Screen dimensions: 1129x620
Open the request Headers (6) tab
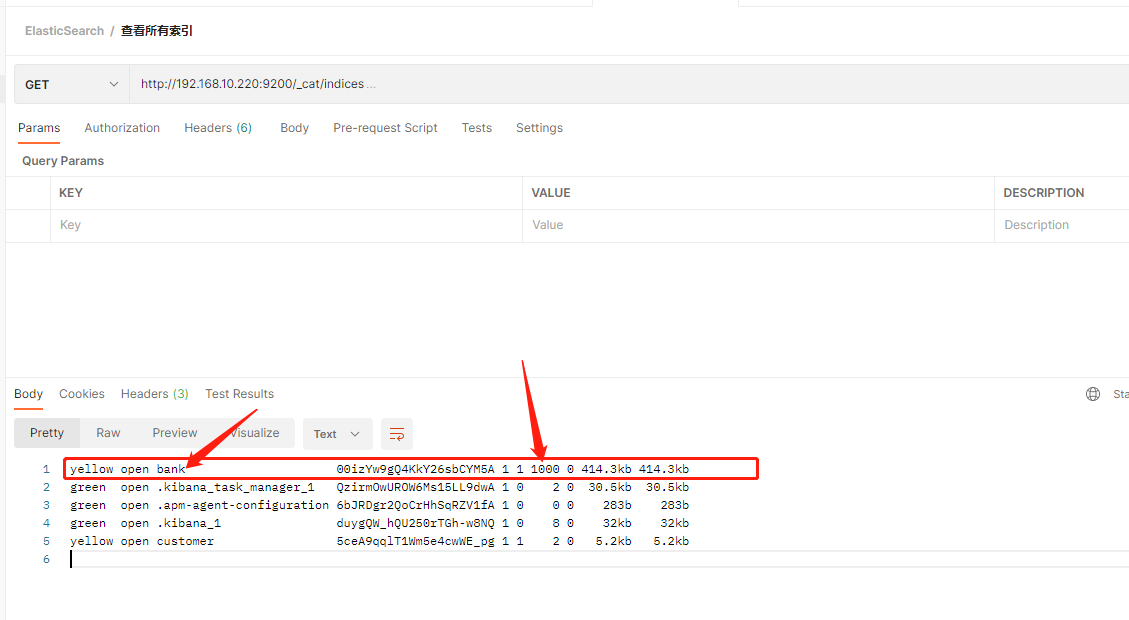coord(218,127)
